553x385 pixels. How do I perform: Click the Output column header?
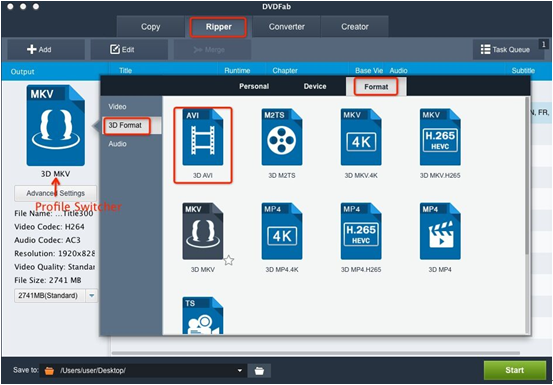pyautogui.click(x=23, y=72)
